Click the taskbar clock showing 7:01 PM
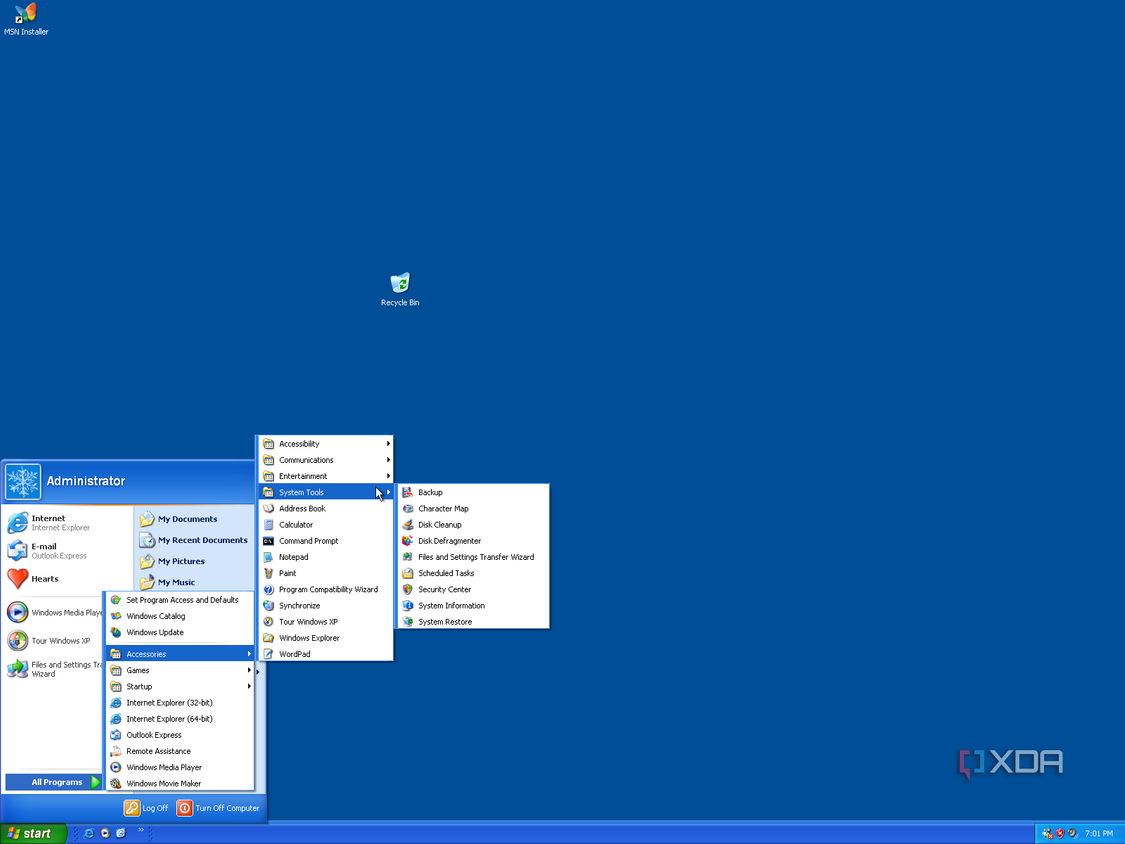1125x844 pixels. [x=1098, y=834]
